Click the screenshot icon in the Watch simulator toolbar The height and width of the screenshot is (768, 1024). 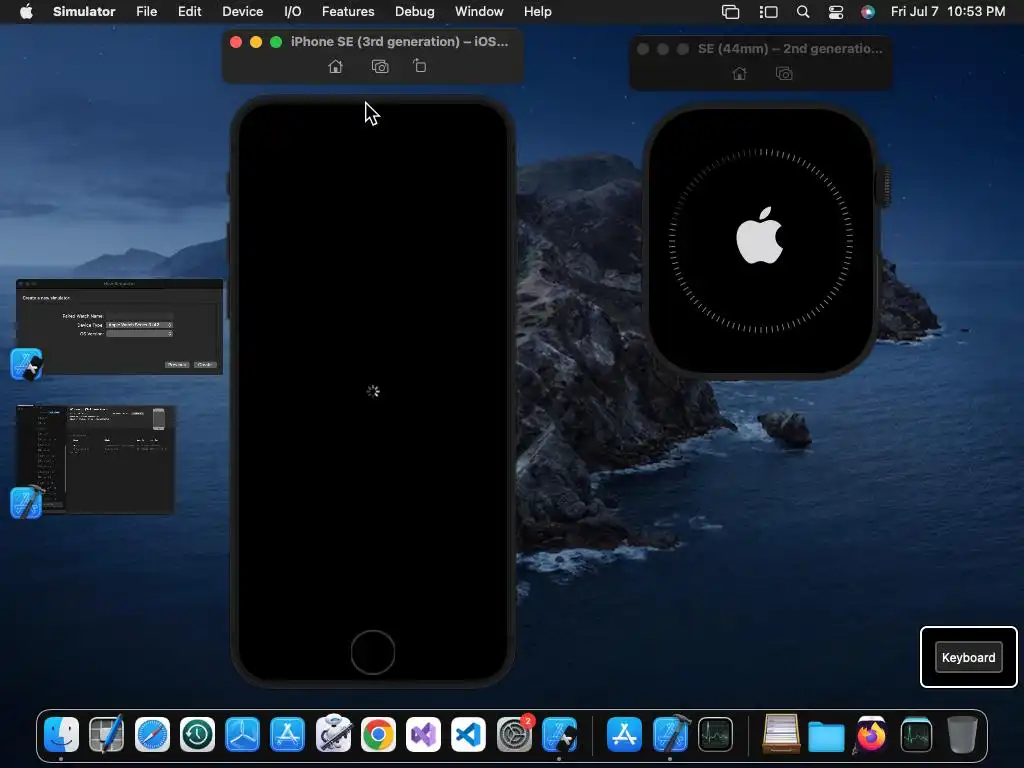click(x=784, y=74)
